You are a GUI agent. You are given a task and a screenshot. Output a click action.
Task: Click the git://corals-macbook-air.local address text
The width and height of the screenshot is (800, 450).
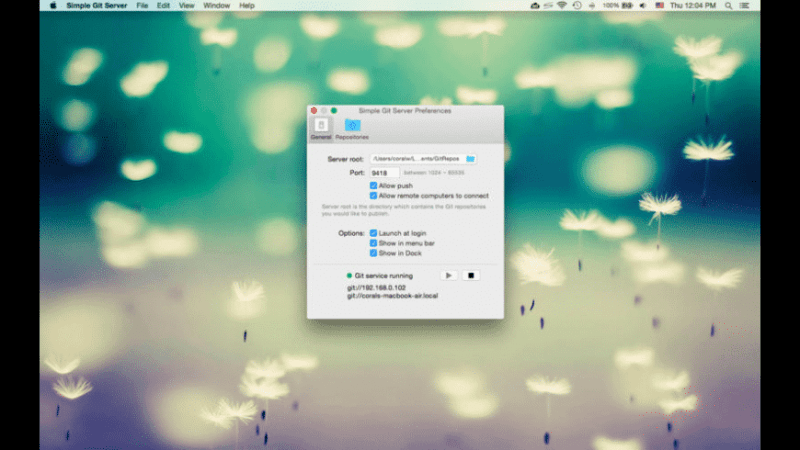click(x=392, y=296)
